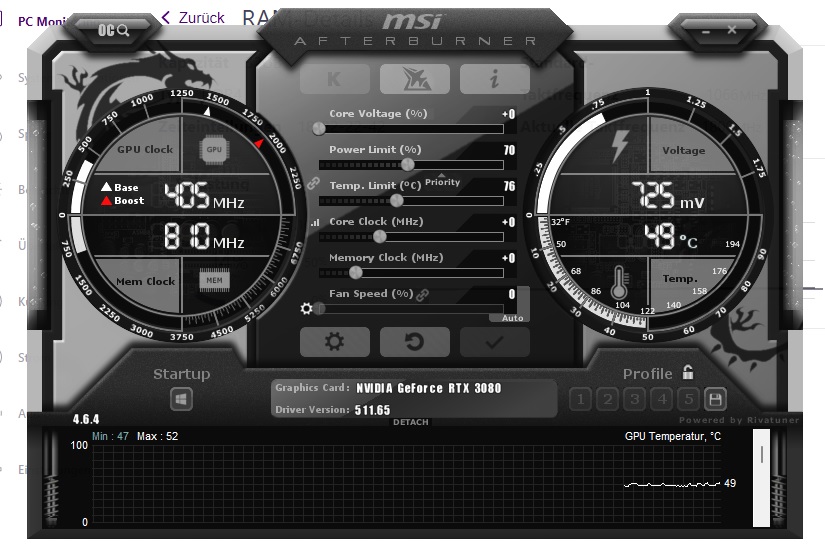Click the GPU chip icon in clock gauge

point(214,150)
